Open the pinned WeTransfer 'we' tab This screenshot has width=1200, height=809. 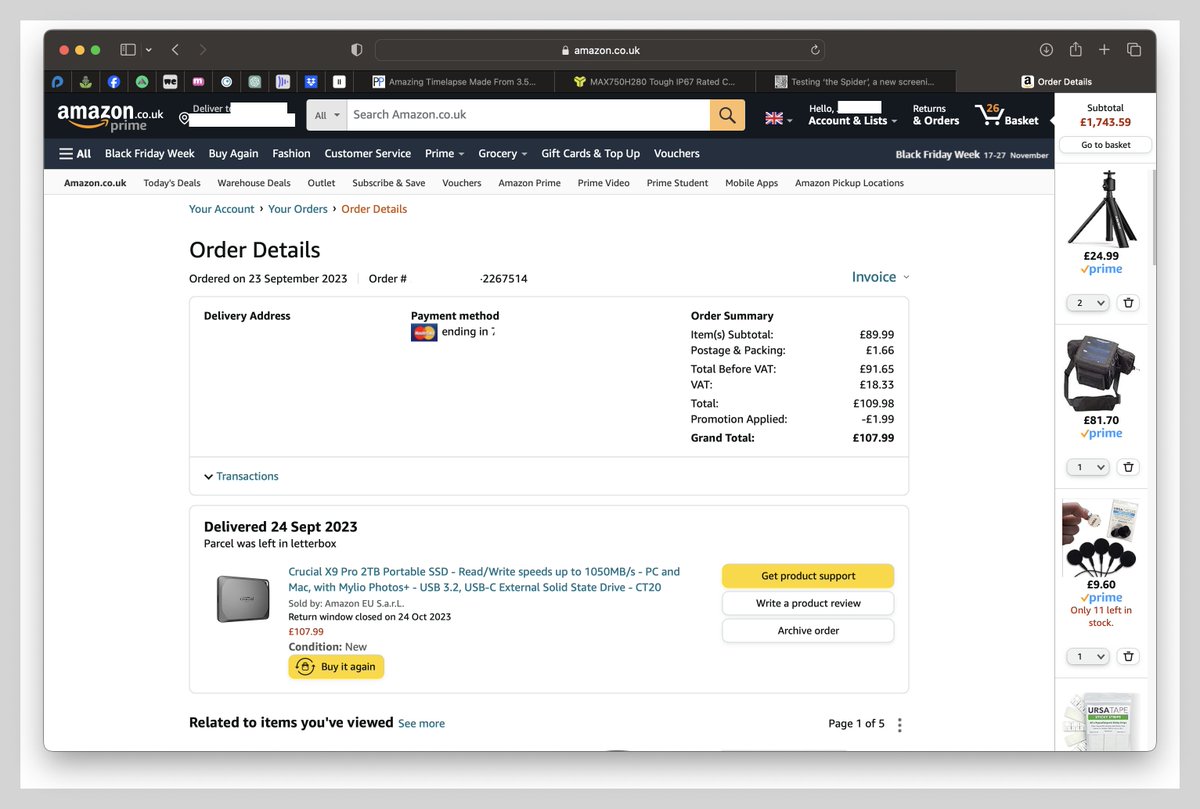pos(170,81)
